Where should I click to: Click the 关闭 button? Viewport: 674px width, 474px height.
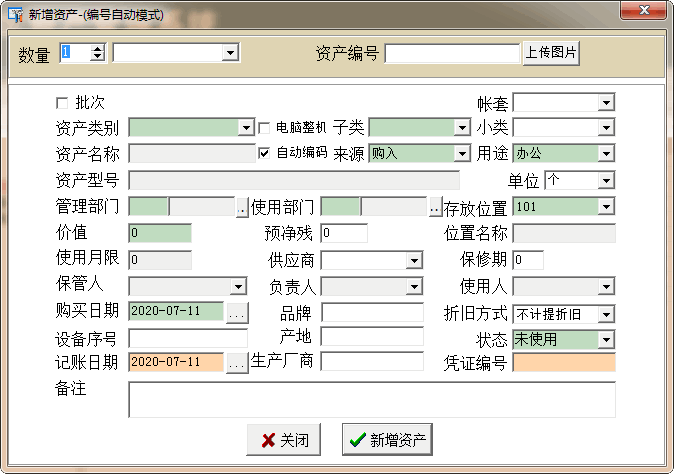285,440
